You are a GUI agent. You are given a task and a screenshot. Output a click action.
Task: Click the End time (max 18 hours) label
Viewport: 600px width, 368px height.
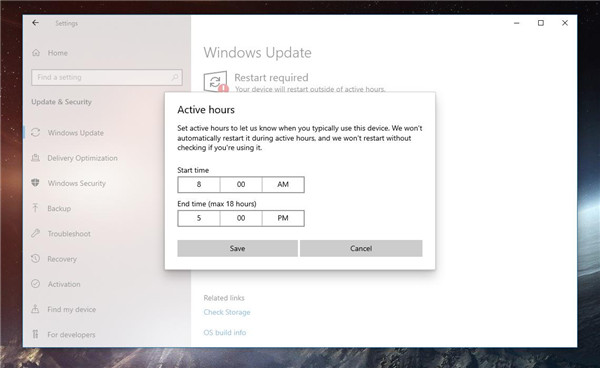pyautogui.click(x=217, y=204)
